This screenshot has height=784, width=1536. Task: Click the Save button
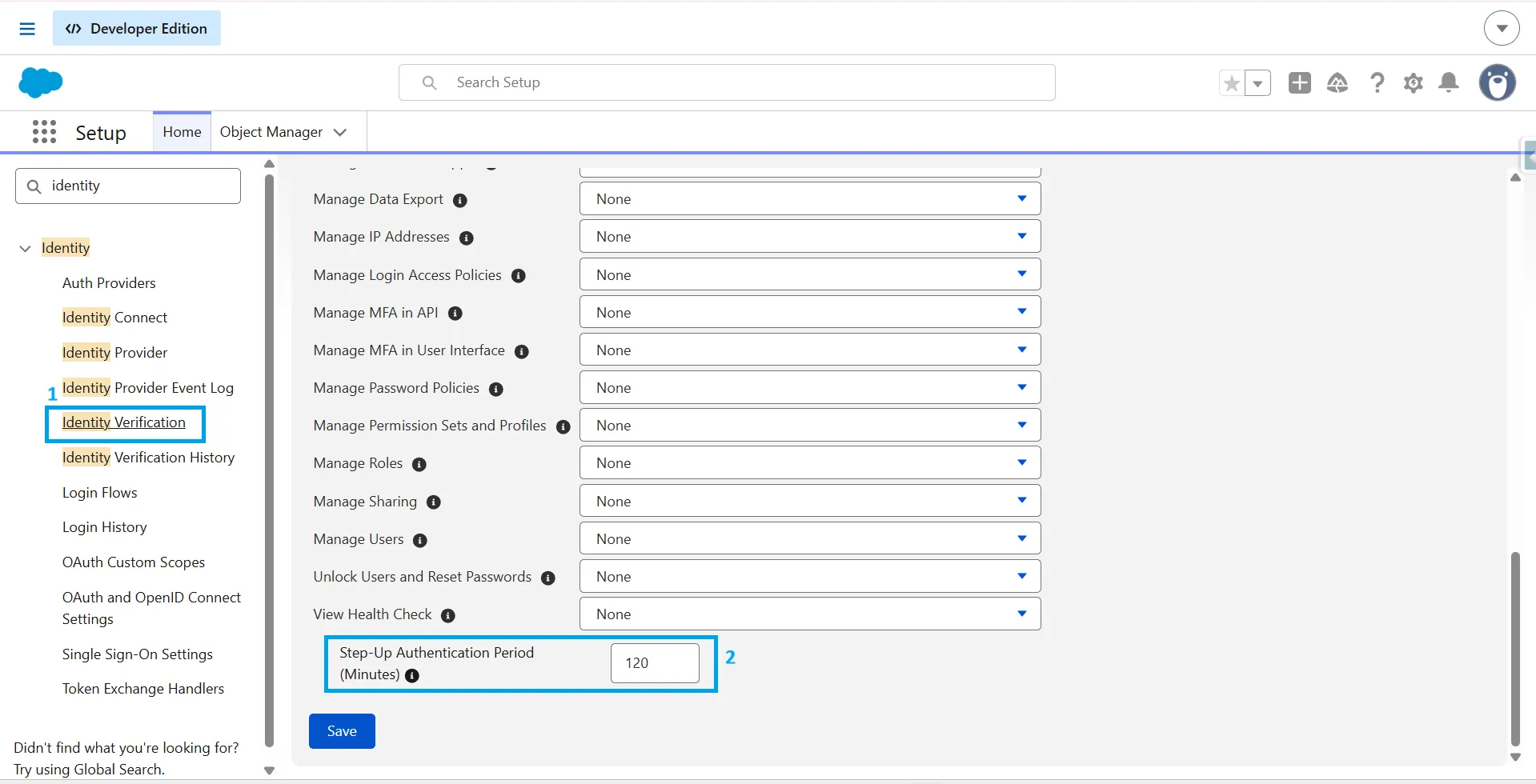342,731
